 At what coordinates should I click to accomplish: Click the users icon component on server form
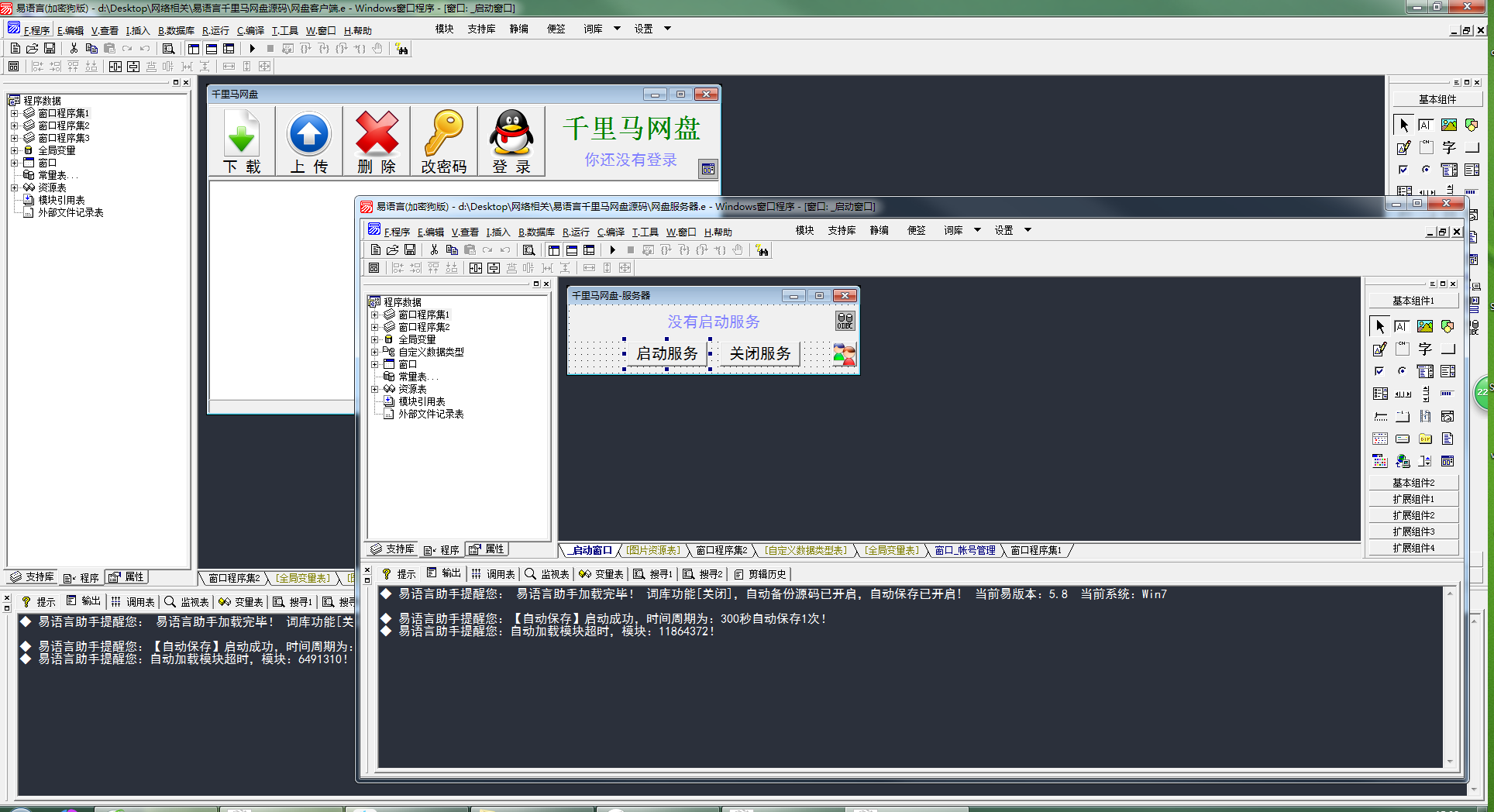click(845, 355)
